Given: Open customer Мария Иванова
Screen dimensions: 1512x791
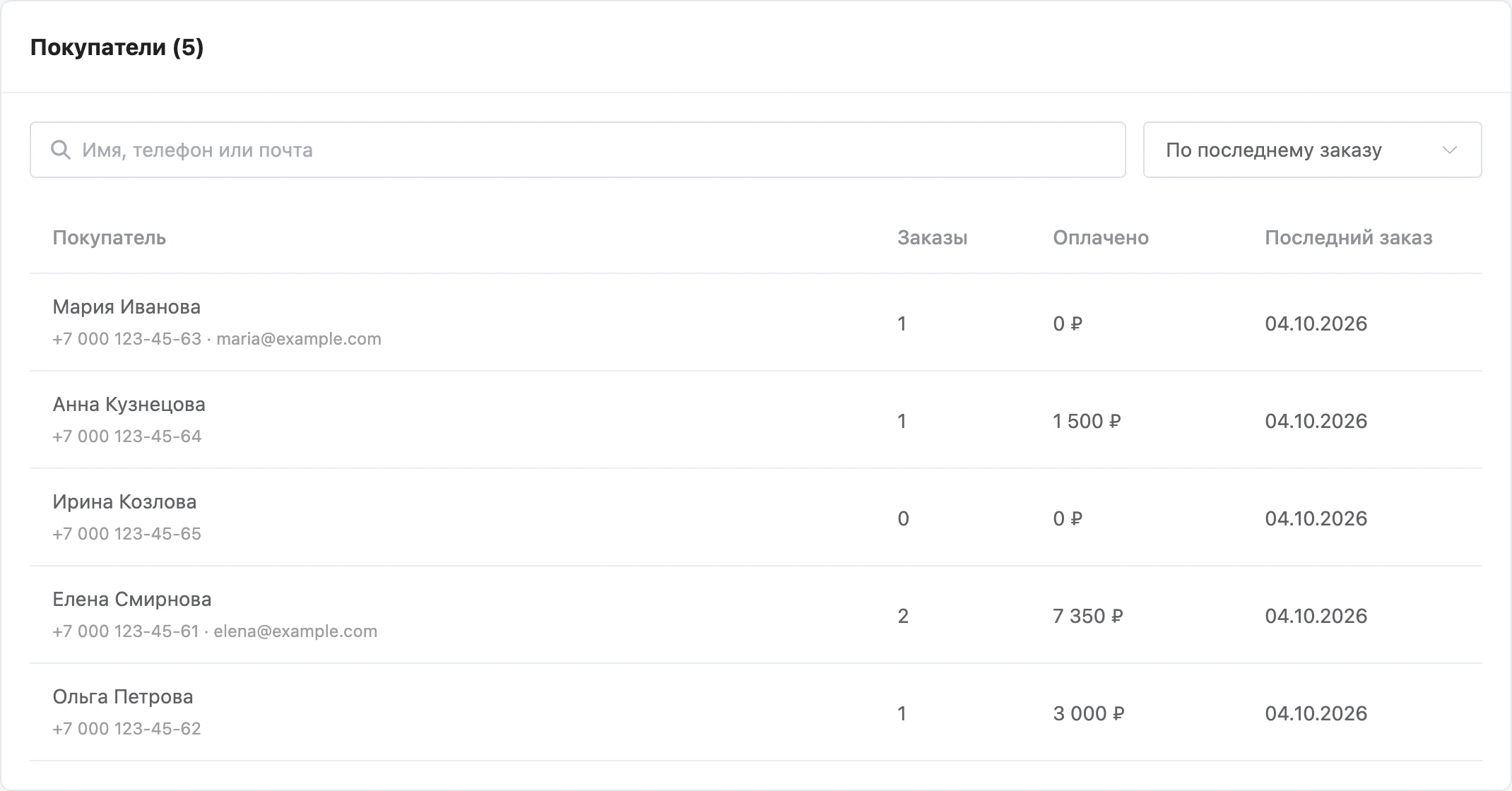Looking at the screenshot, I should pyautogui.click(x=756, y=322).
